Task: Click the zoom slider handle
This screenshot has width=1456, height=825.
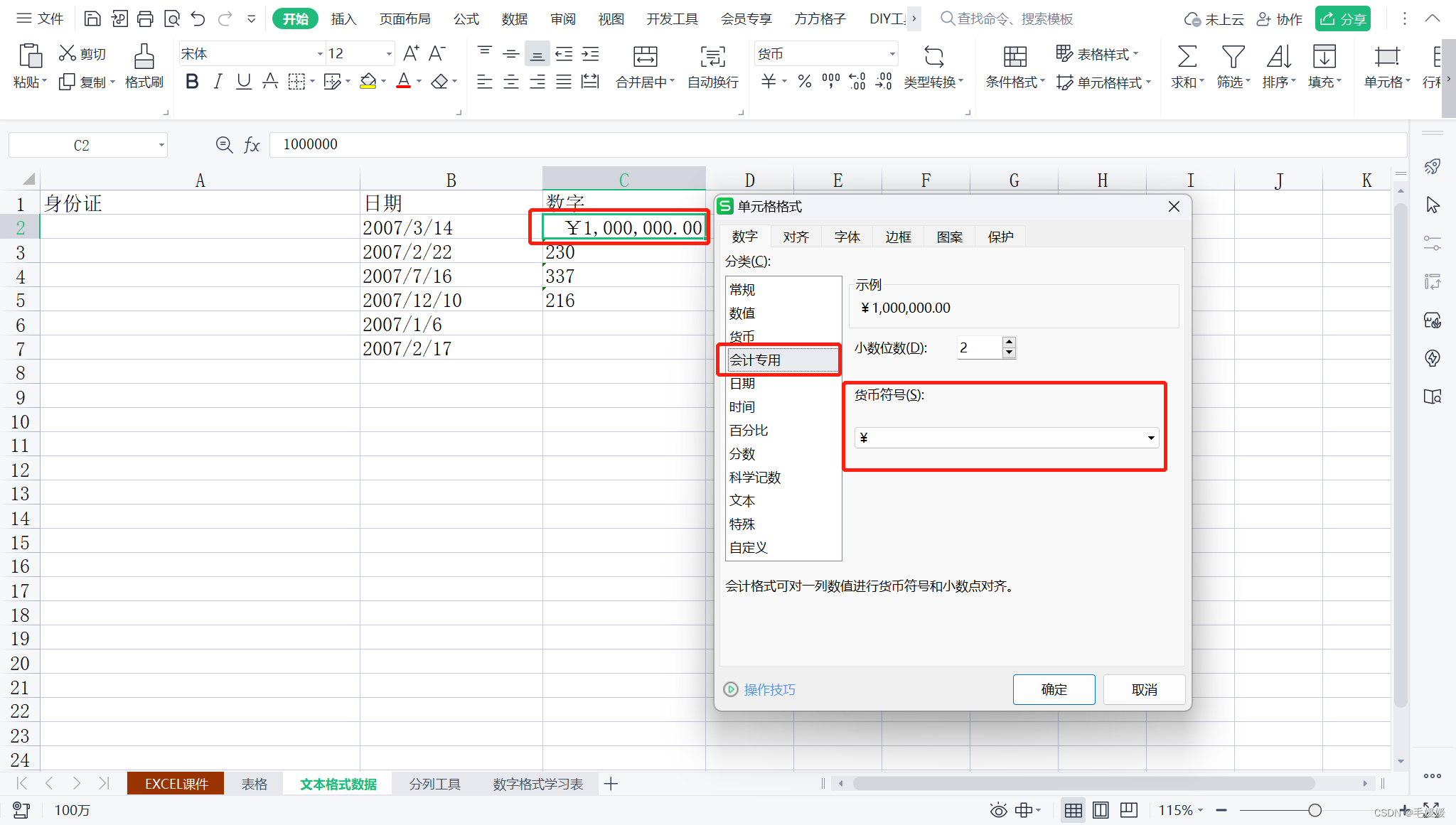Action: [1315, 810]
